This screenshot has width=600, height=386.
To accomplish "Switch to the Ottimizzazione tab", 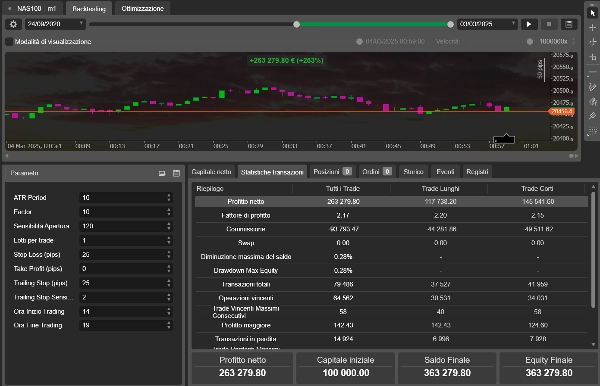I will click(142, 8).
